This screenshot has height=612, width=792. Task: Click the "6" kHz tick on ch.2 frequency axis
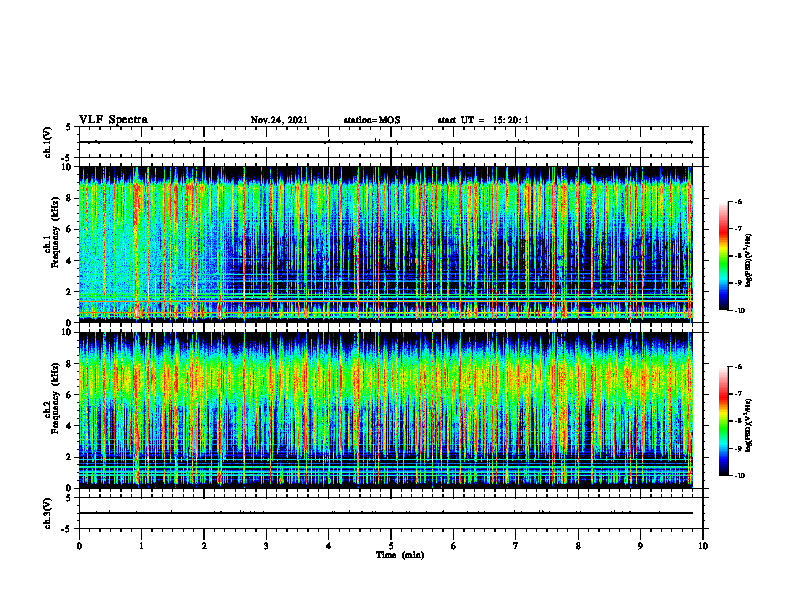point(70,395)
